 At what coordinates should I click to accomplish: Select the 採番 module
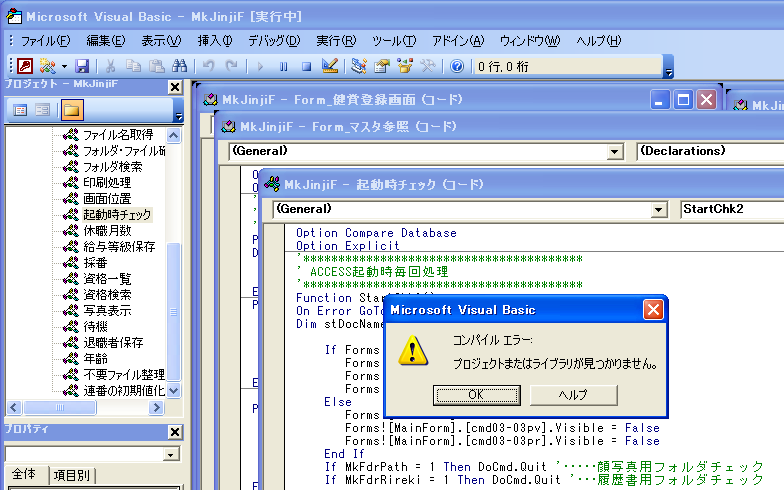pyautogui.click(x=95, y=262)
